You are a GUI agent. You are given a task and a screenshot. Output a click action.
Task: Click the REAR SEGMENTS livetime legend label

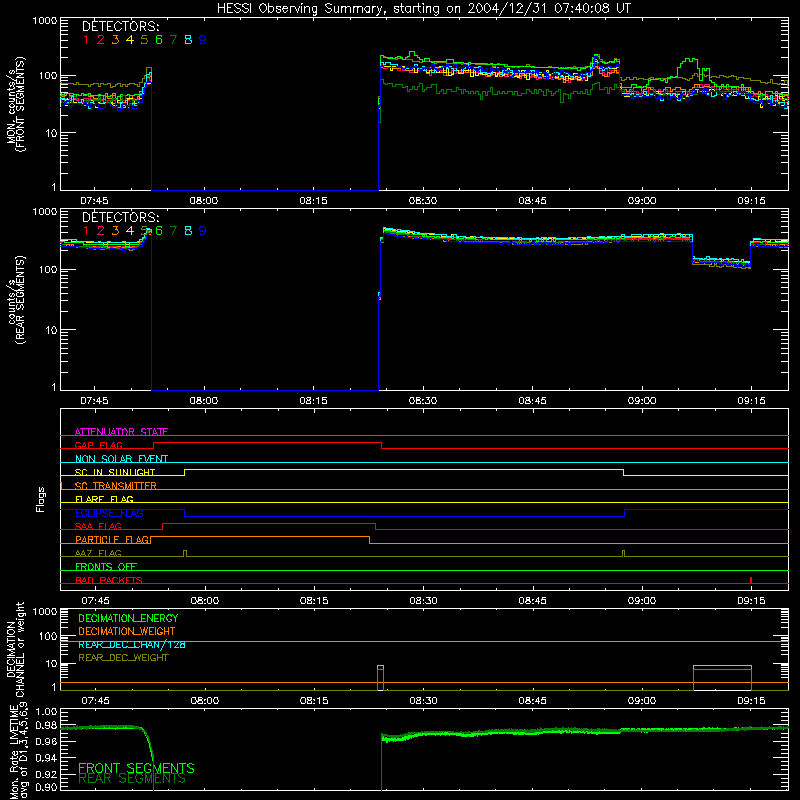tap(132, 779)
